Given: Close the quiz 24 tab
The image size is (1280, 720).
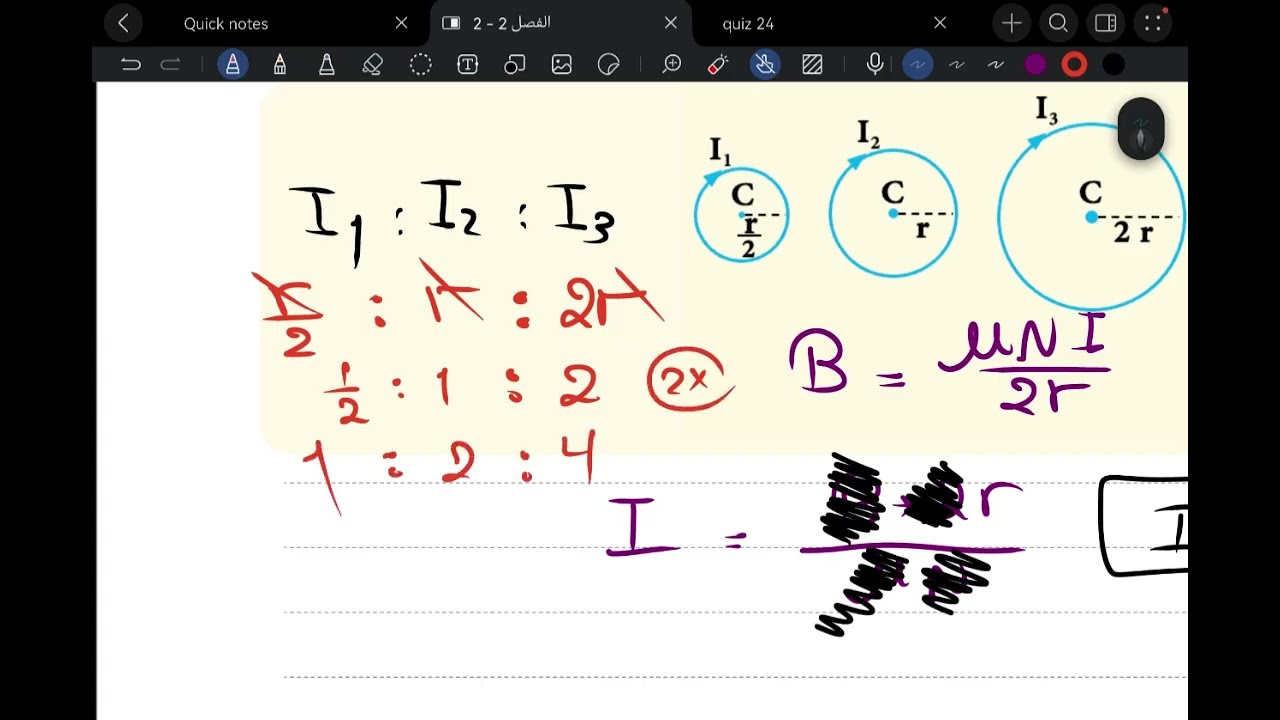Looking at the screenshot, I should click(940, 23).
